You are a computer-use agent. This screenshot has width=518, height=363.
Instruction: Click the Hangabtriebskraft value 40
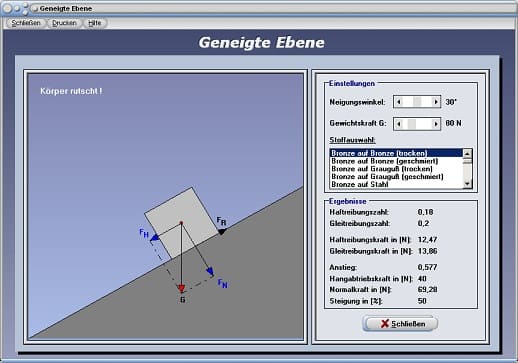[x=422, y=278]
